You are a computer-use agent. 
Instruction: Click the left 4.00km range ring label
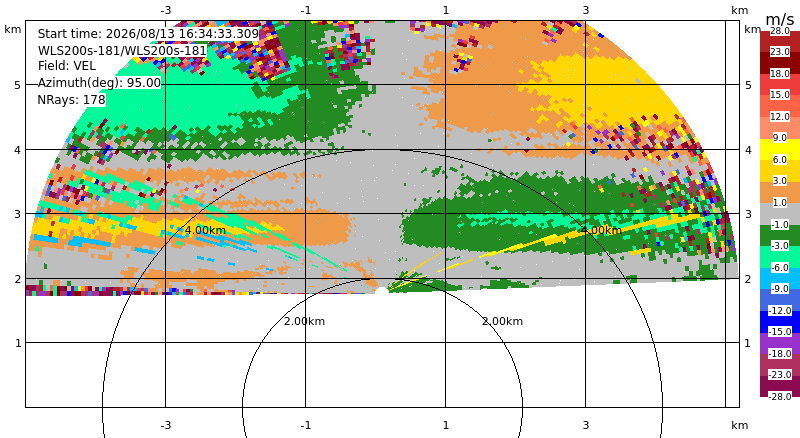[205, 230]
